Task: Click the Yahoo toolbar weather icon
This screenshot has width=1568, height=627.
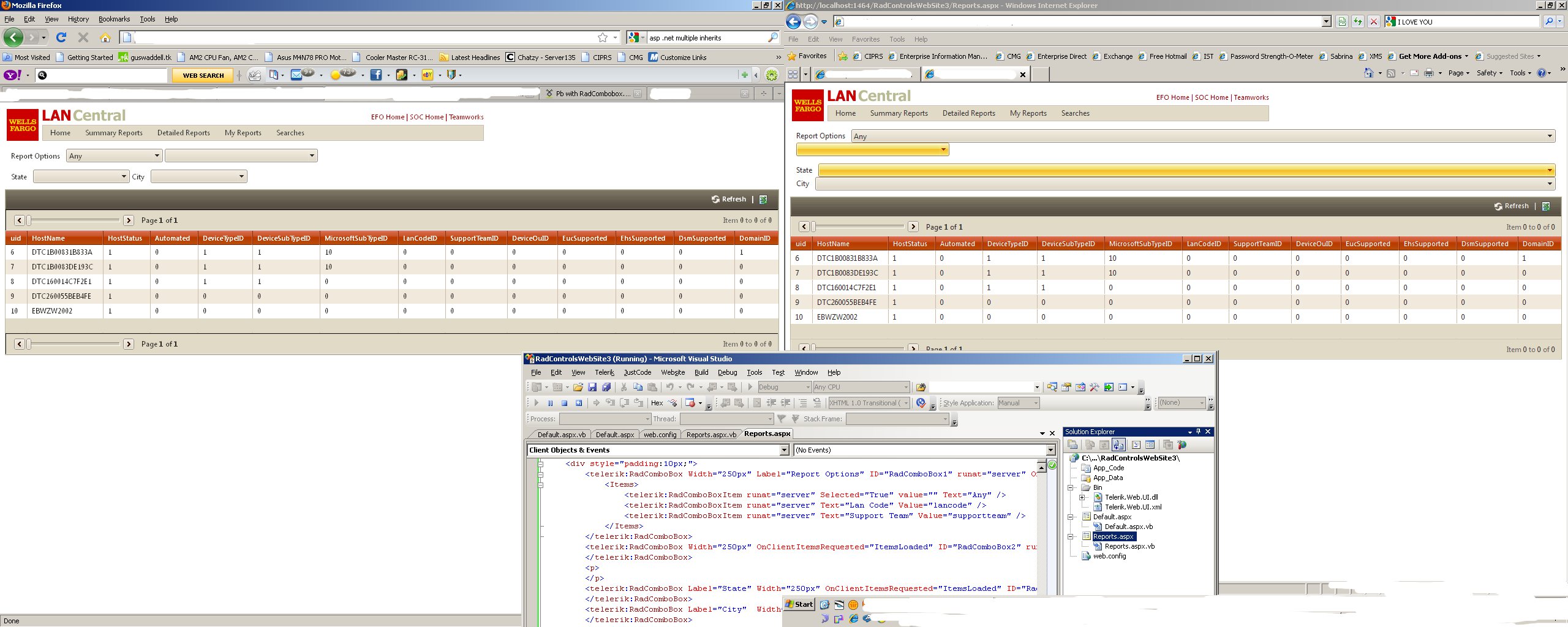Action: (336, 75)
